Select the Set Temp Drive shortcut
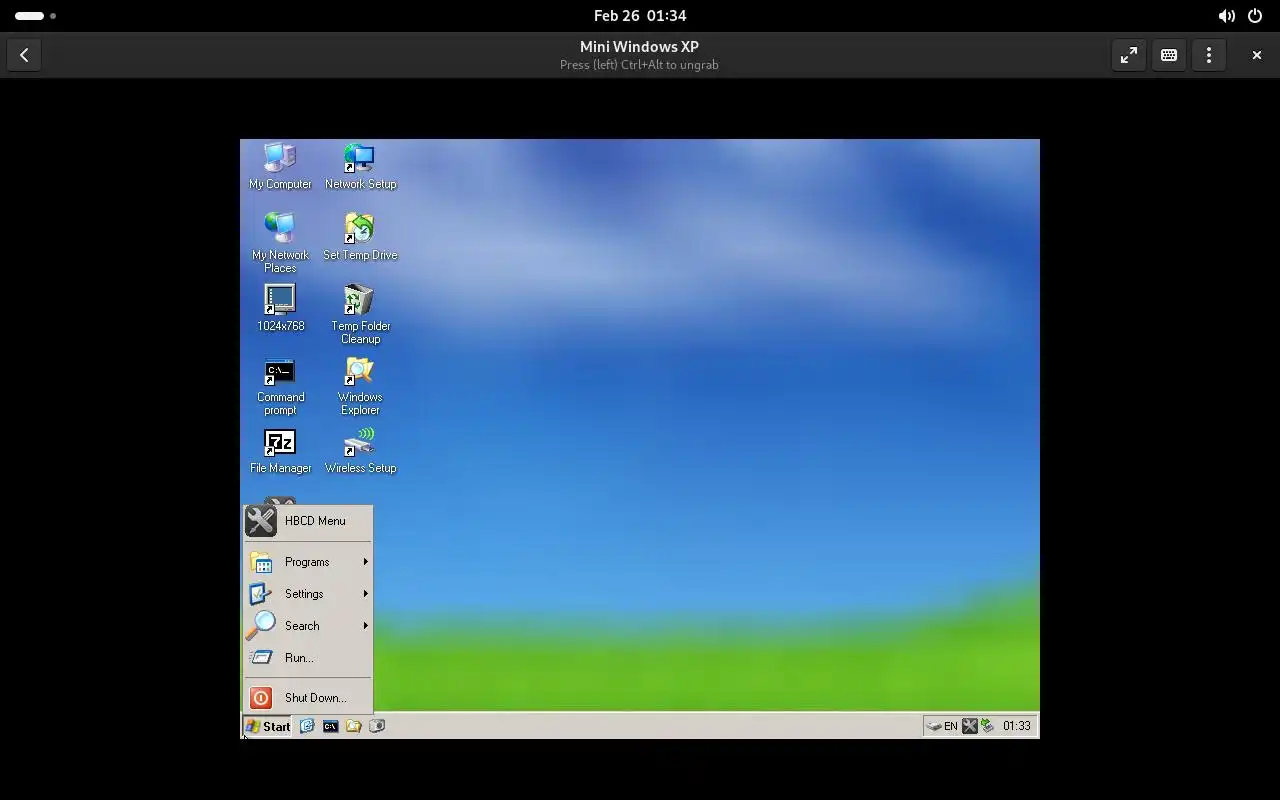1280x800 pixels. pos(360,238)
